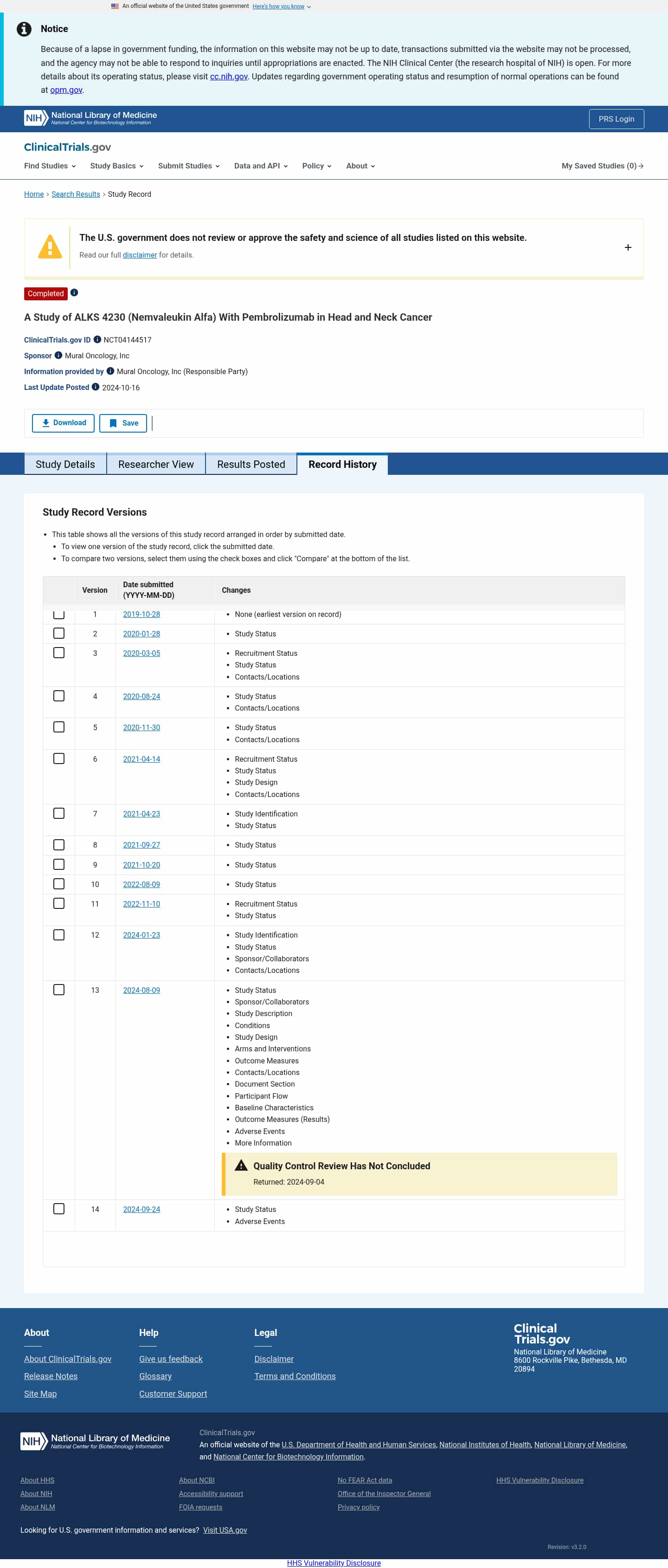The image size is (668, 1568).
Task: Click the Download button
Action: [x=63, y=423]
